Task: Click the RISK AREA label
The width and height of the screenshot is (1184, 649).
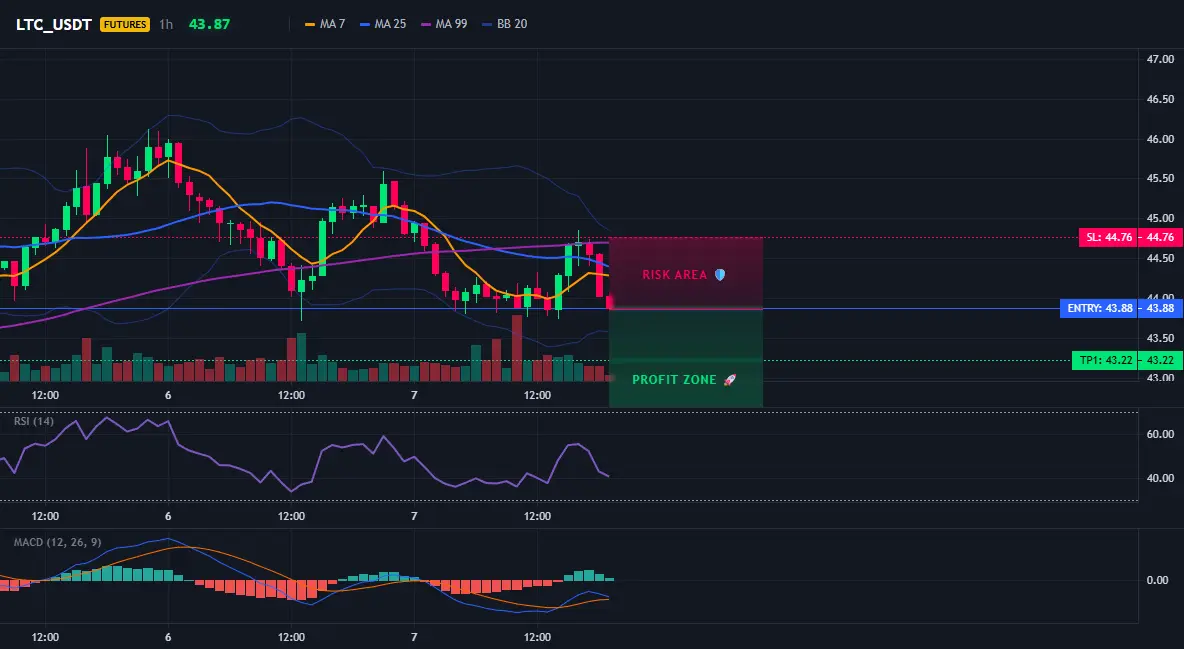Action: point(674,275)
